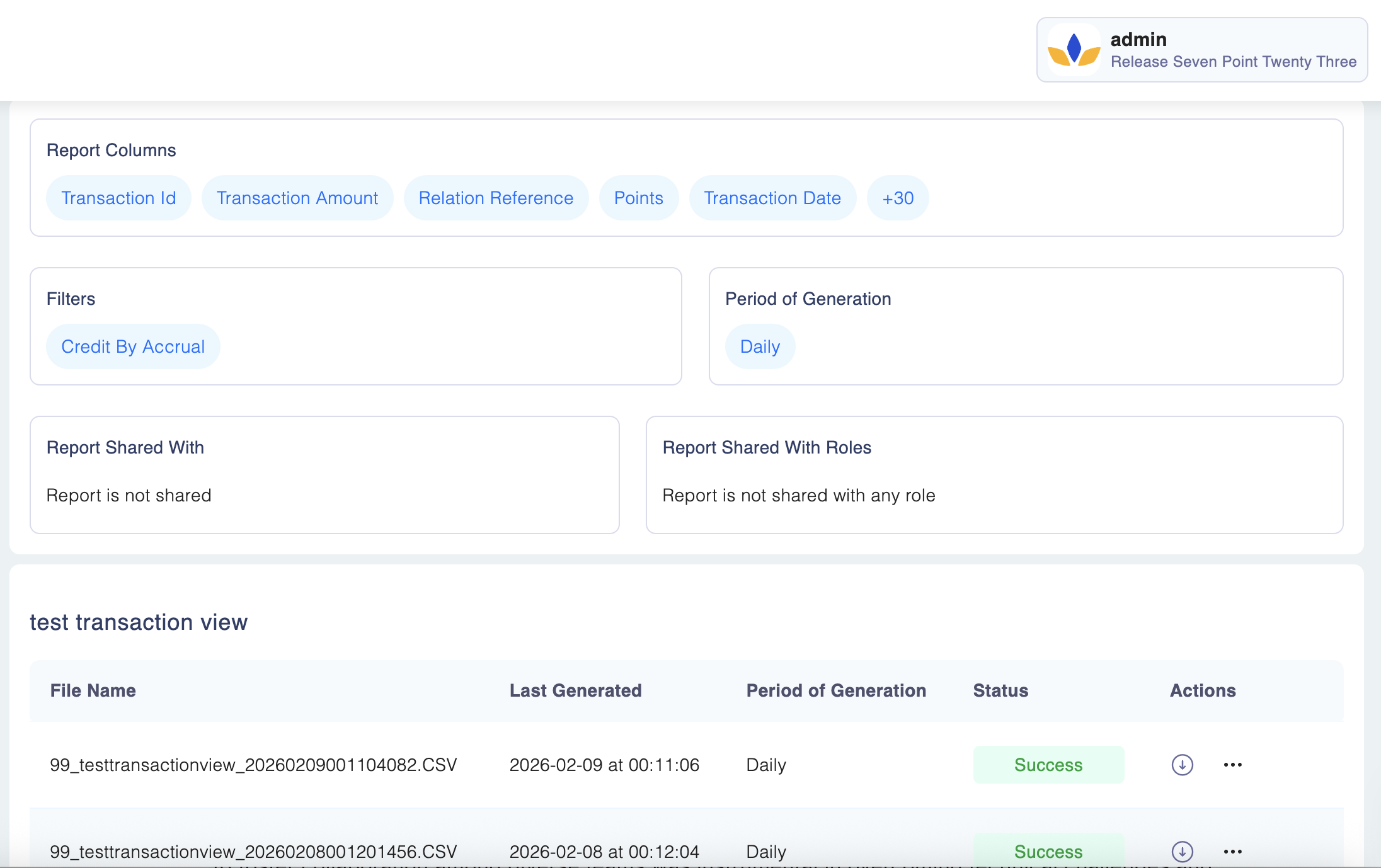
Task: Open more actions for 2026-02-08 report
Action: pyautogui.click(x=1232, y=851)
